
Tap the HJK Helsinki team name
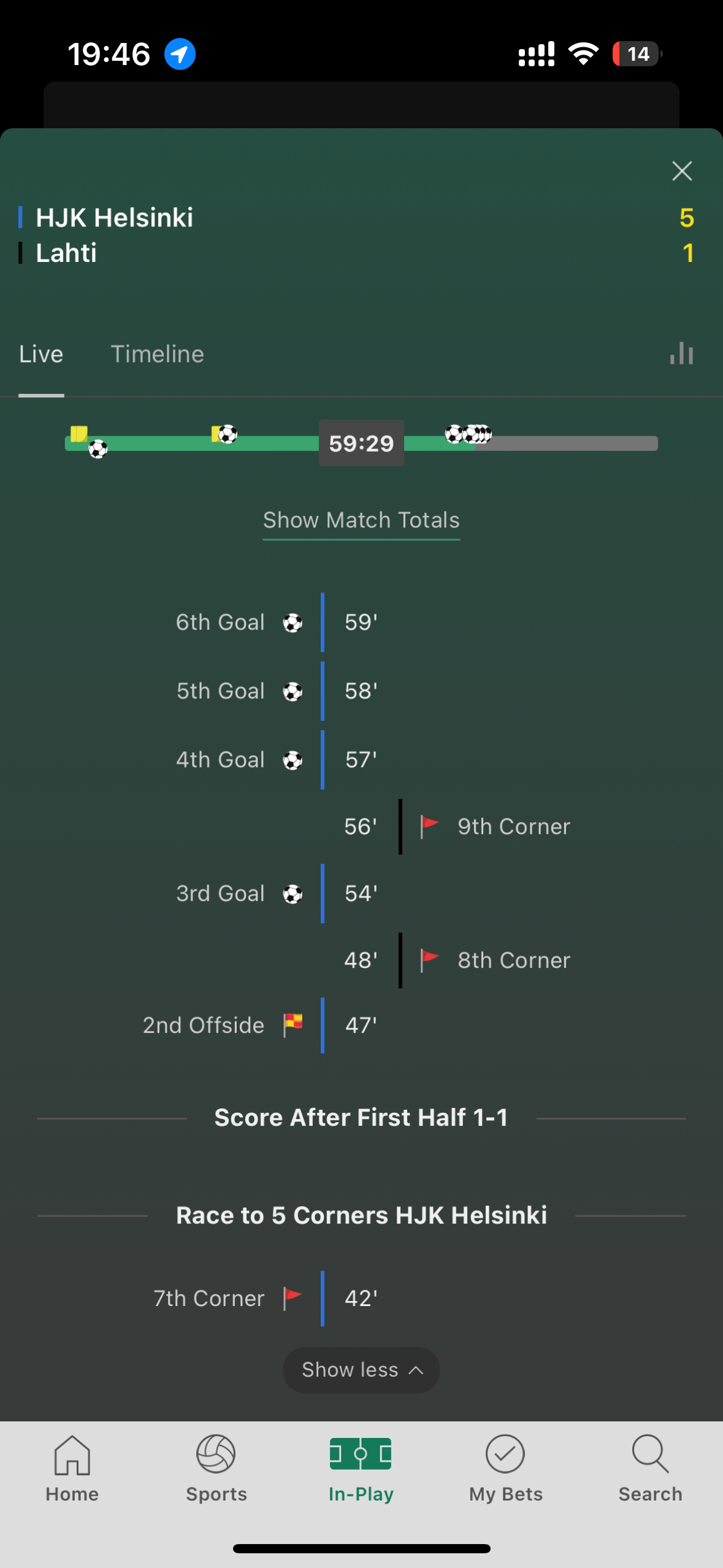point(114,218)
